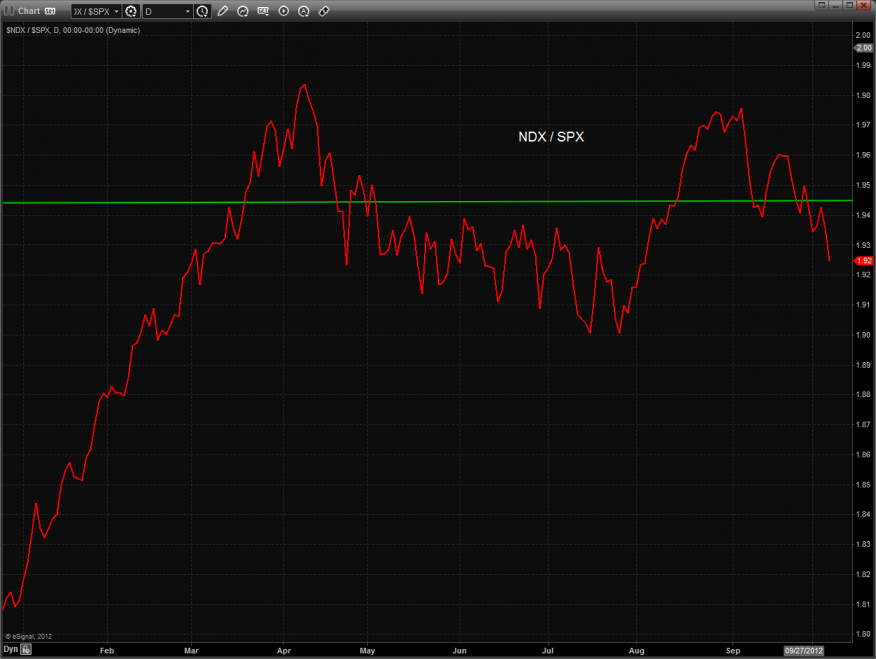
Task: Click the SEL selection tool icon
Action: click(x=263, y=11)
